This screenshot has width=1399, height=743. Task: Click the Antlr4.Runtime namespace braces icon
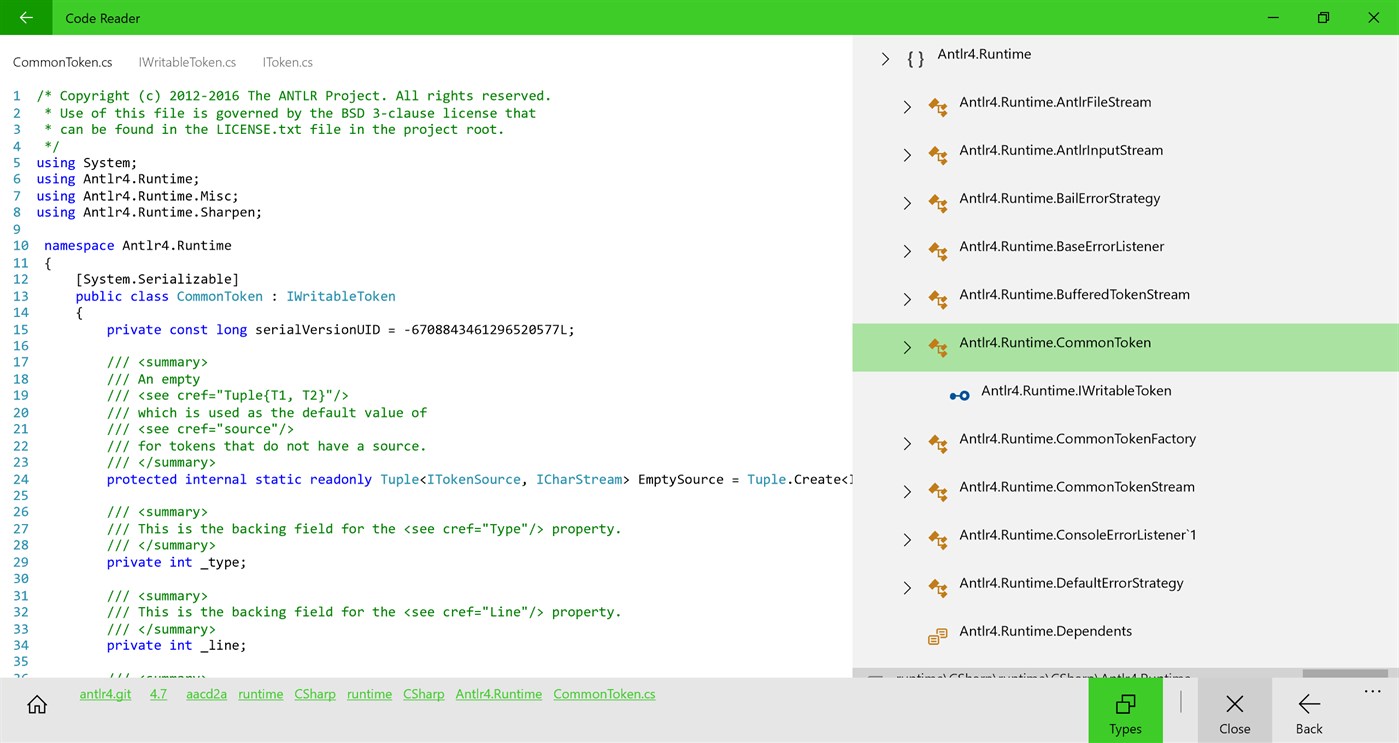click(x=915, y=59)
